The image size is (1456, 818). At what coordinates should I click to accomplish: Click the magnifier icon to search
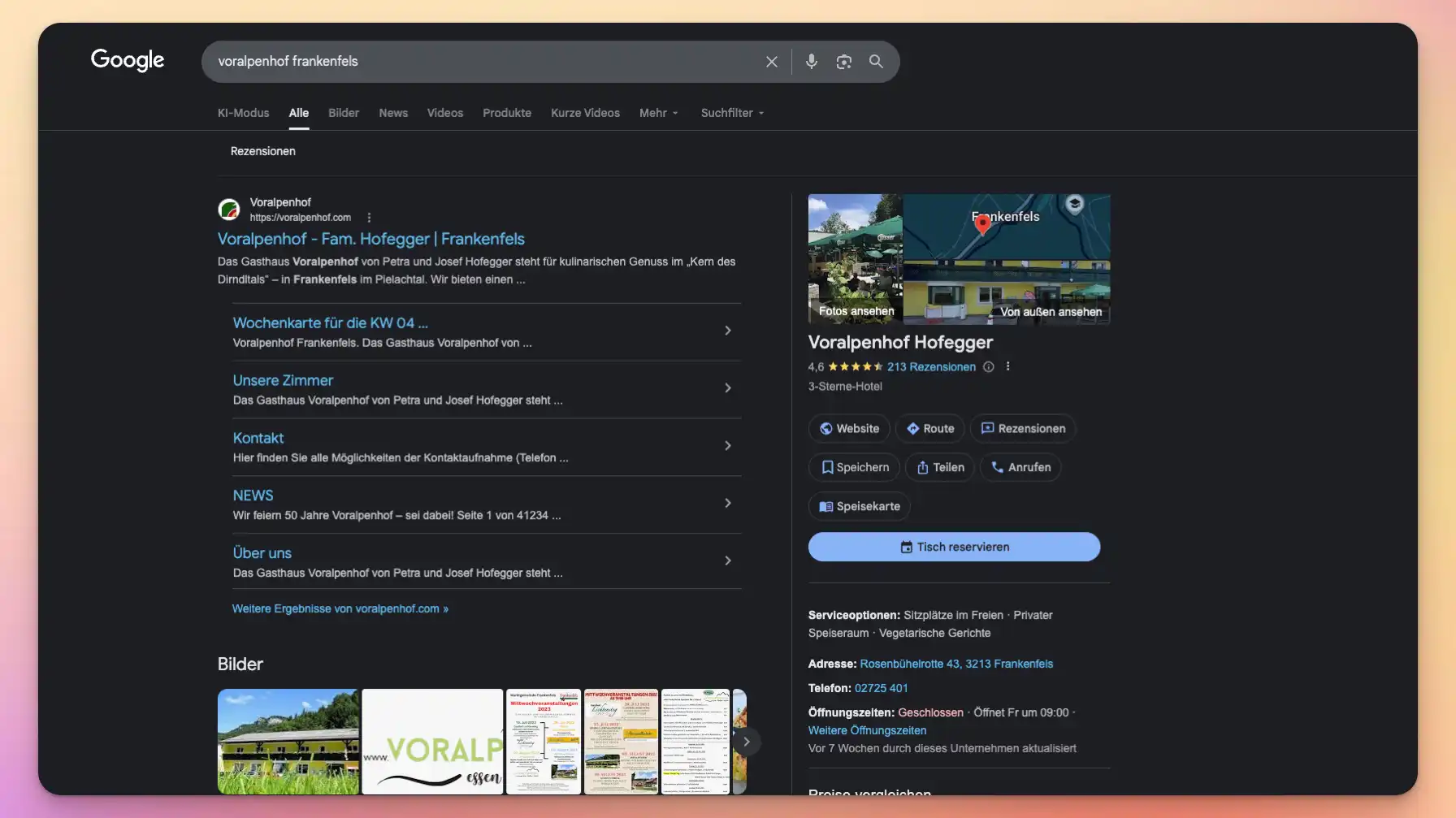[876, 61]
